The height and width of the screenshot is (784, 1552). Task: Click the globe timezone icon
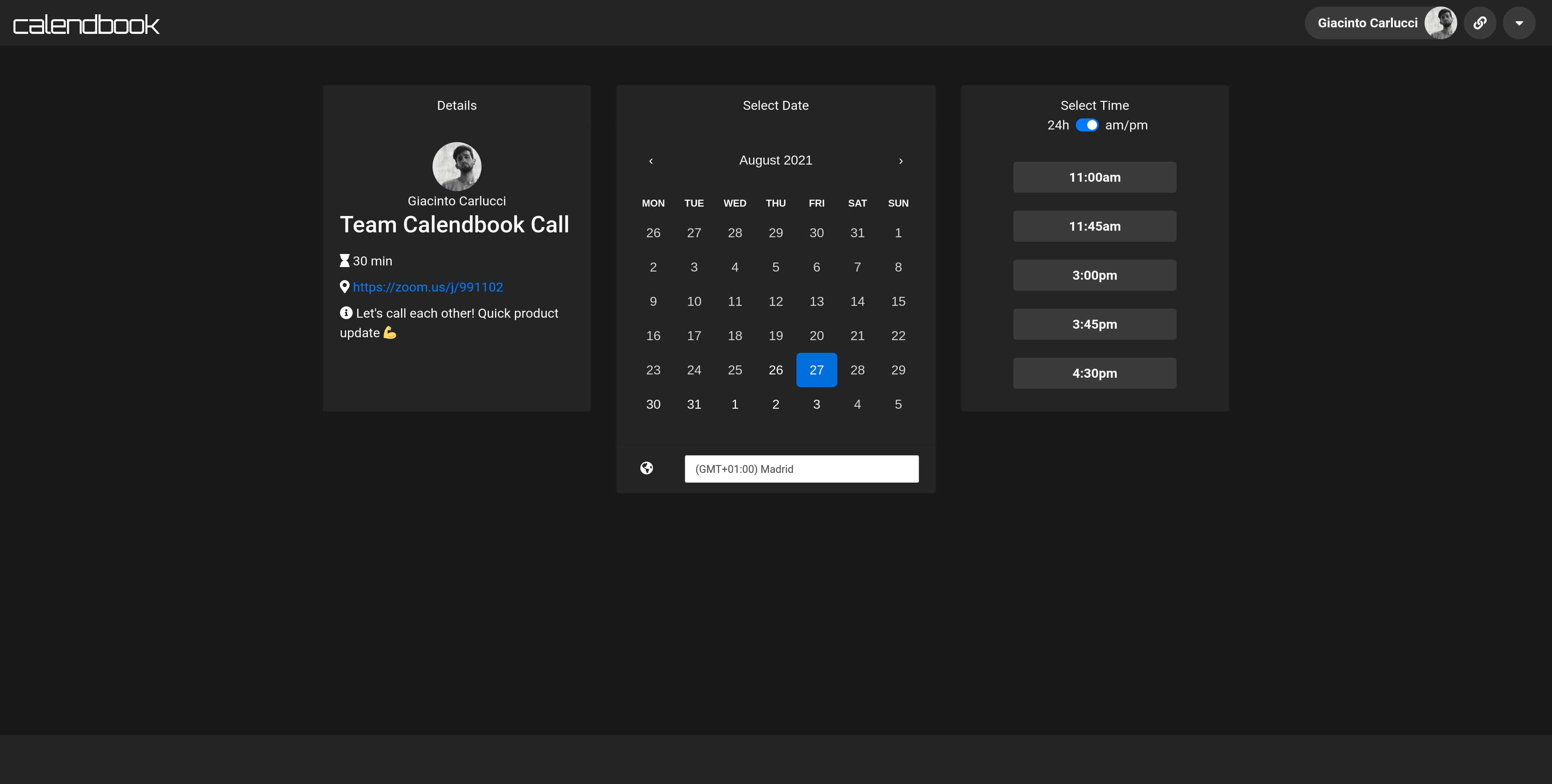coord(647,468)
